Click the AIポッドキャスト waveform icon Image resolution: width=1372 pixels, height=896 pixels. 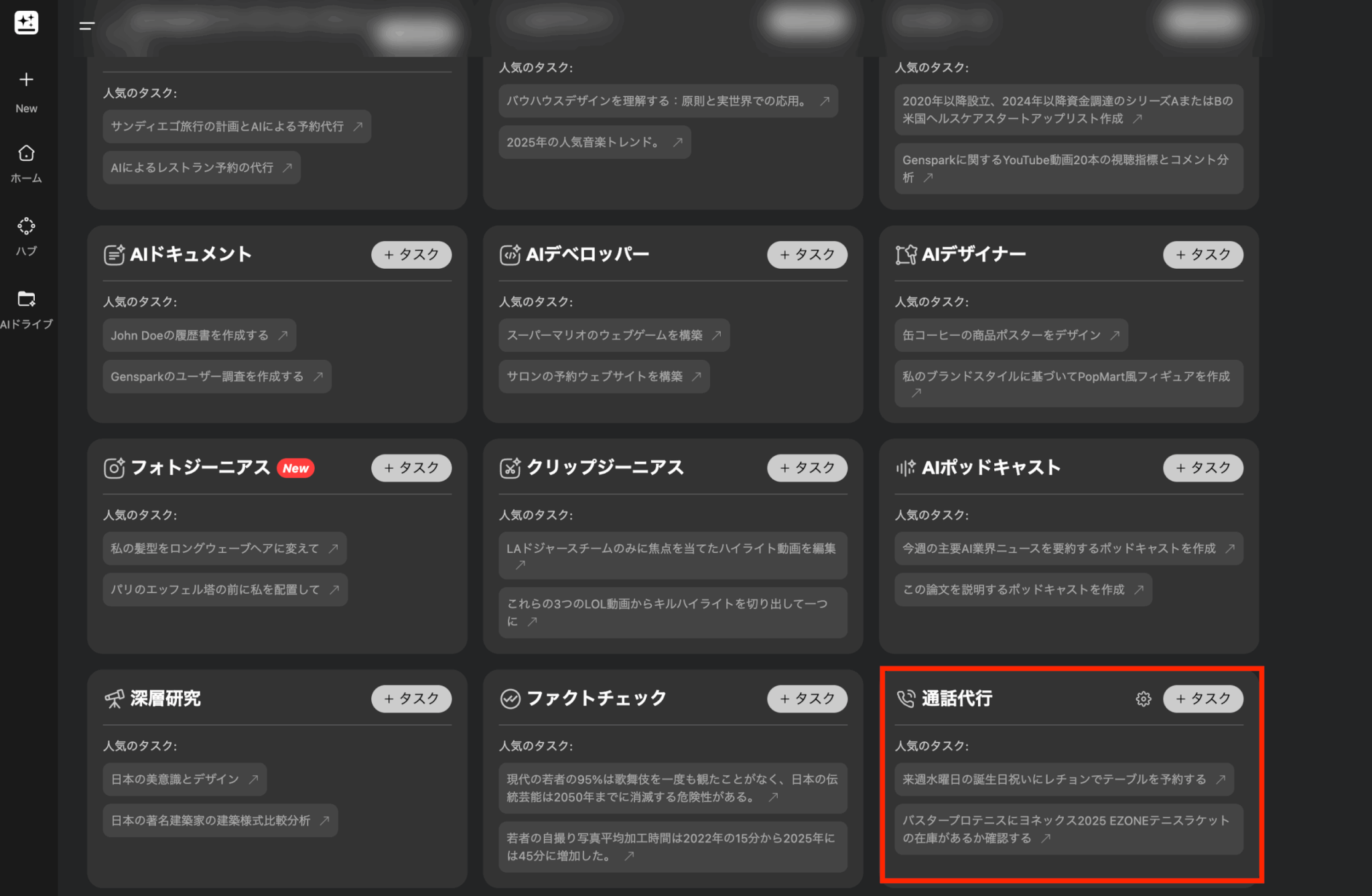pyautogui.click(x=906, y=468)
